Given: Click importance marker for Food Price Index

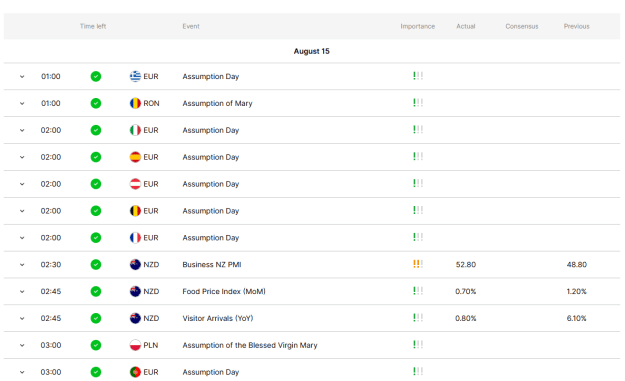Looking at the screenshot, I should (418, 291).
